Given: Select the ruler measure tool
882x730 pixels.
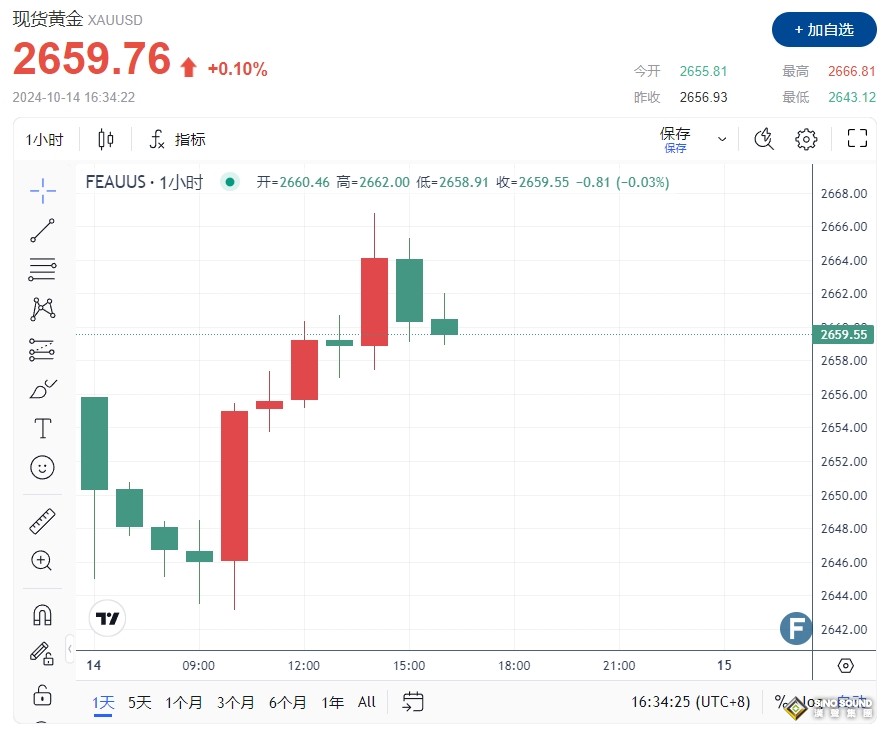Looking at the screenshot, I should tap(41, 519).
